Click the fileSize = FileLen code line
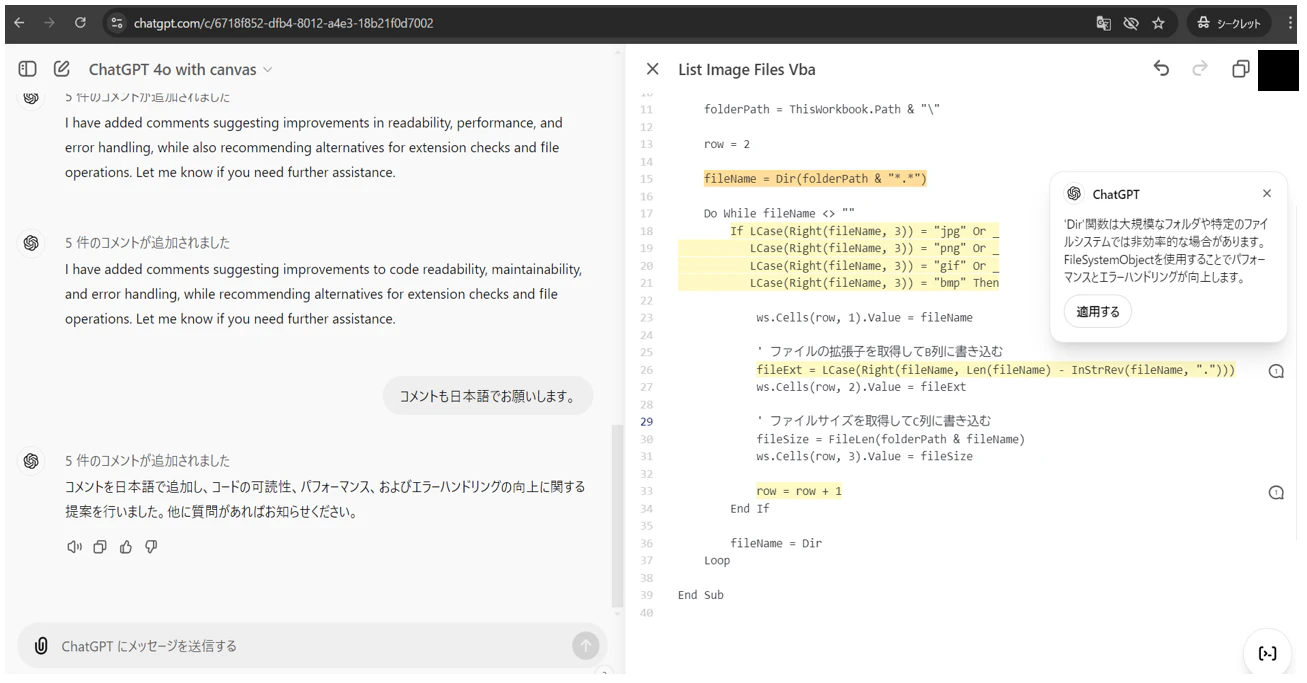The width and height of the screenshot is (1307, 683). (x=891, y=439)
